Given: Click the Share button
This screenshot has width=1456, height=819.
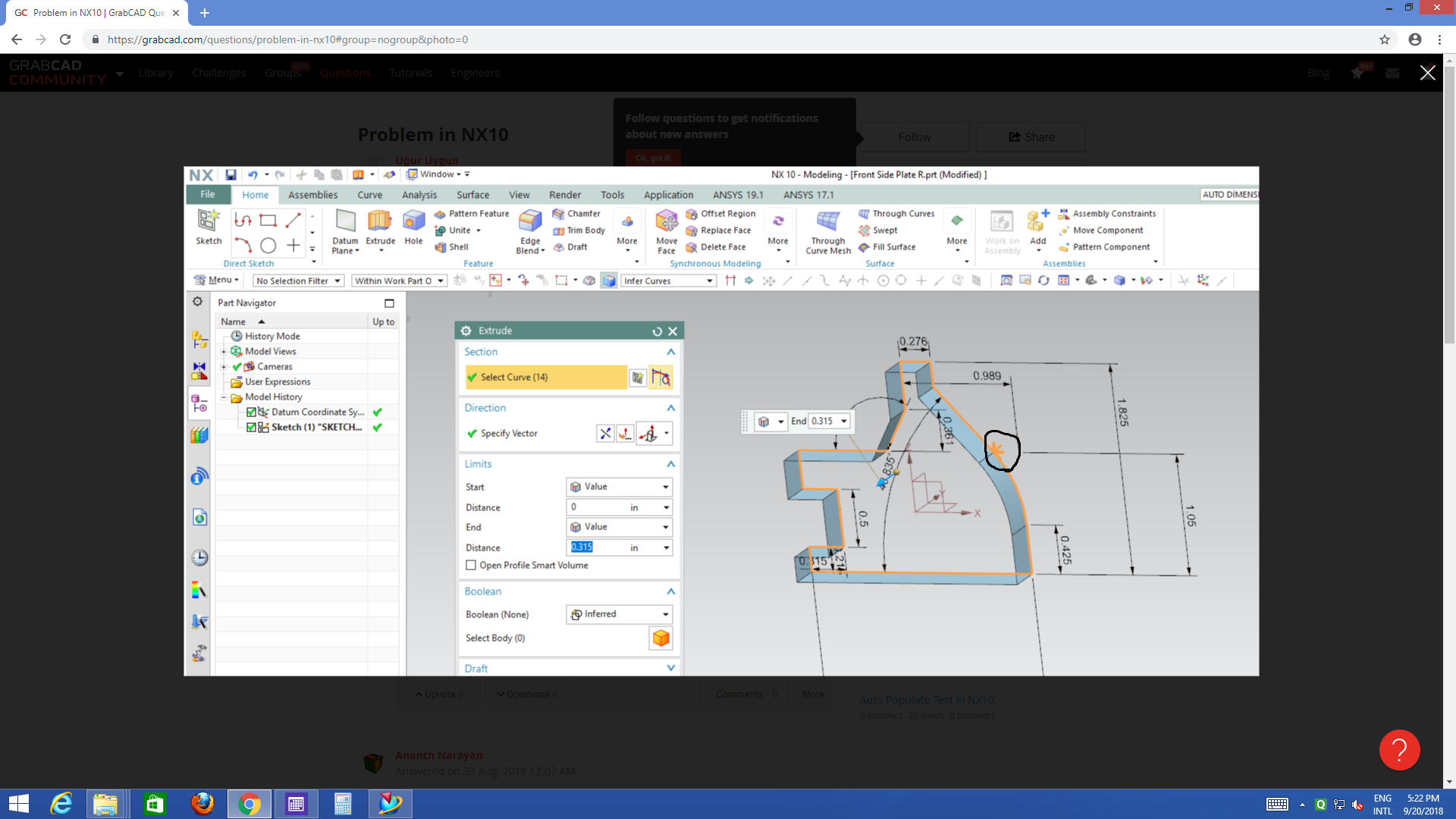Looking at the screenshot, I should point(1031,137).
